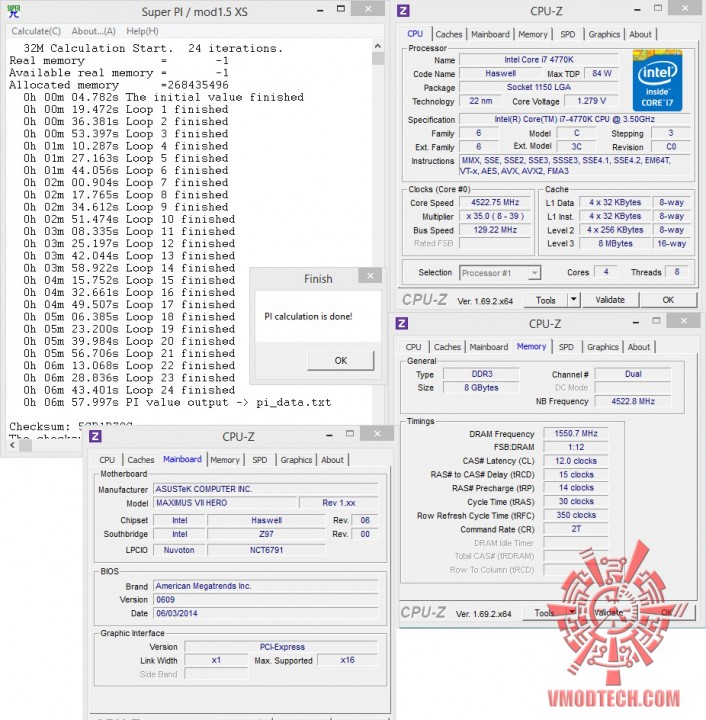Image resolution: width=706 pixels, height=720 pixels.
Task: Open Graphics tab in the Mainboard CPU-Z window
Action: (x=296, y=460)
